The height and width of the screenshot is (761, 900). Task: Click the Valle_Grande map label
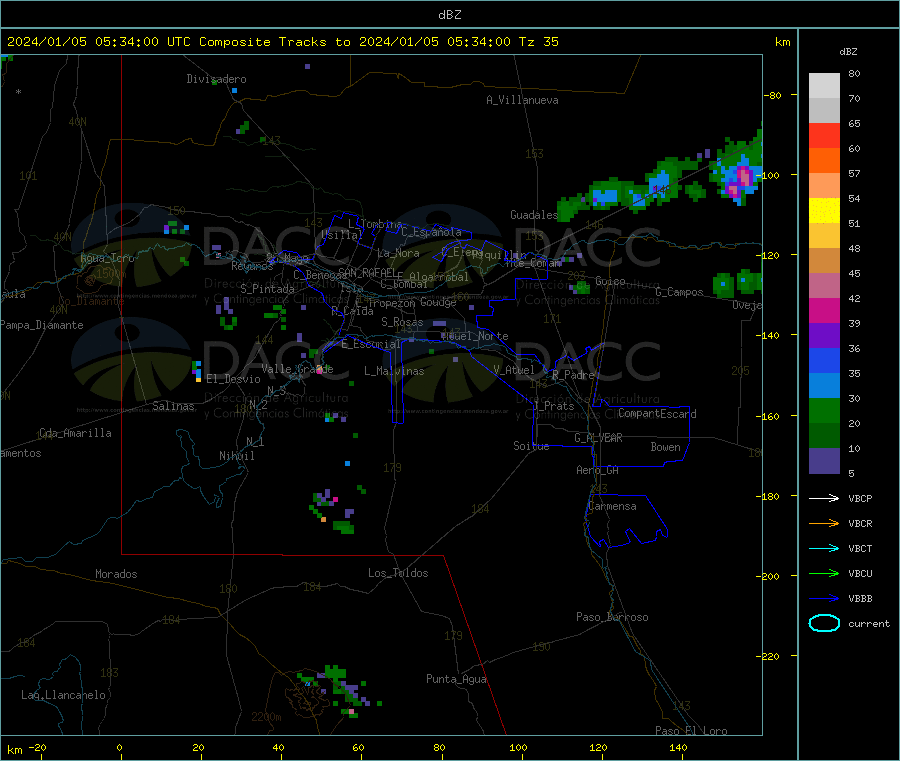point(297,369)
